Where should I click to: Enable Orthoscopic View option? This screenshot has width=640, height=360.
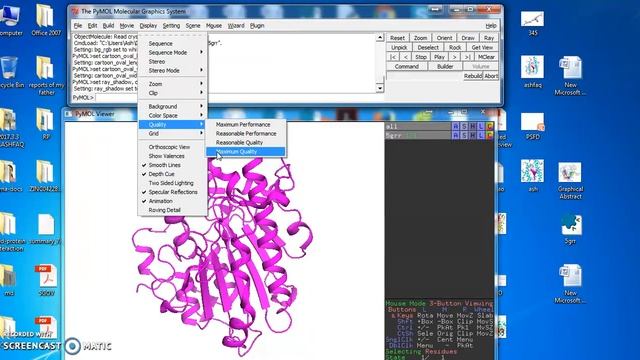(169, 147)
